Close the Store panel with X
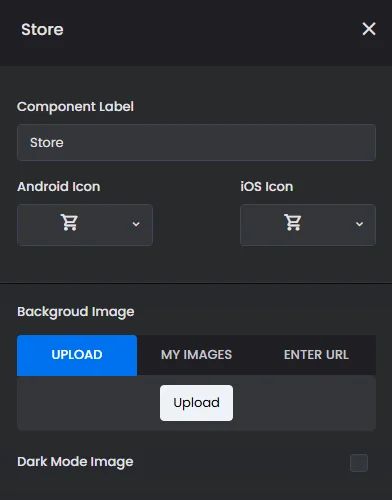The height and width of the screenshot is (500, 392). tap(369, 29)
